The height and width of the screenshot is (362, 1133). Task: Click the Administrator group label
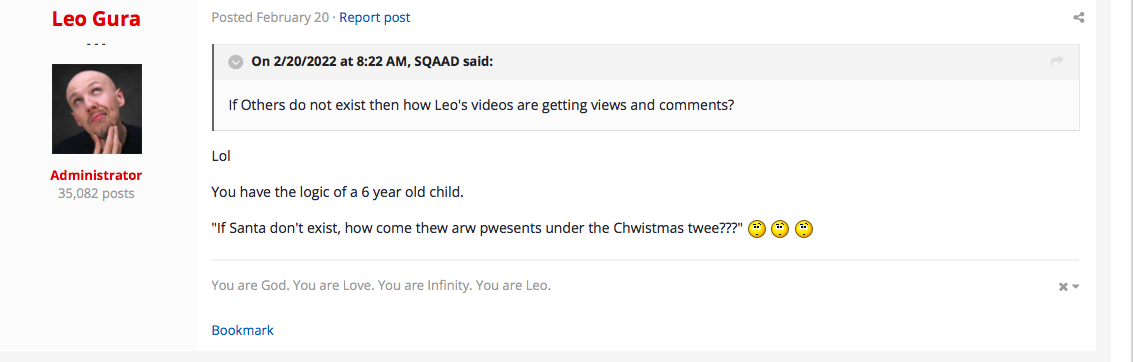pyautogui.click(x=96, y=176)
